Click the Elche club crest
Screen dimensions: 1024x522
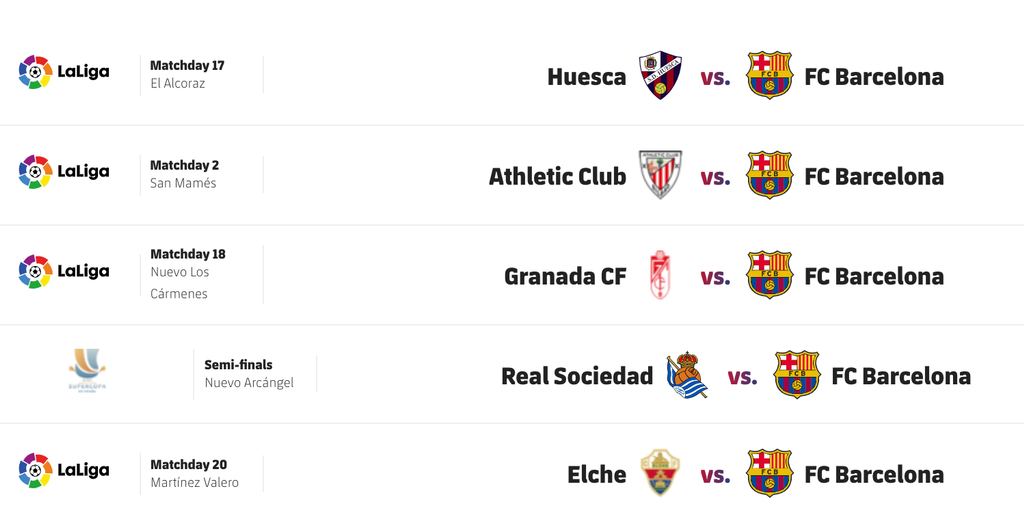660,474
